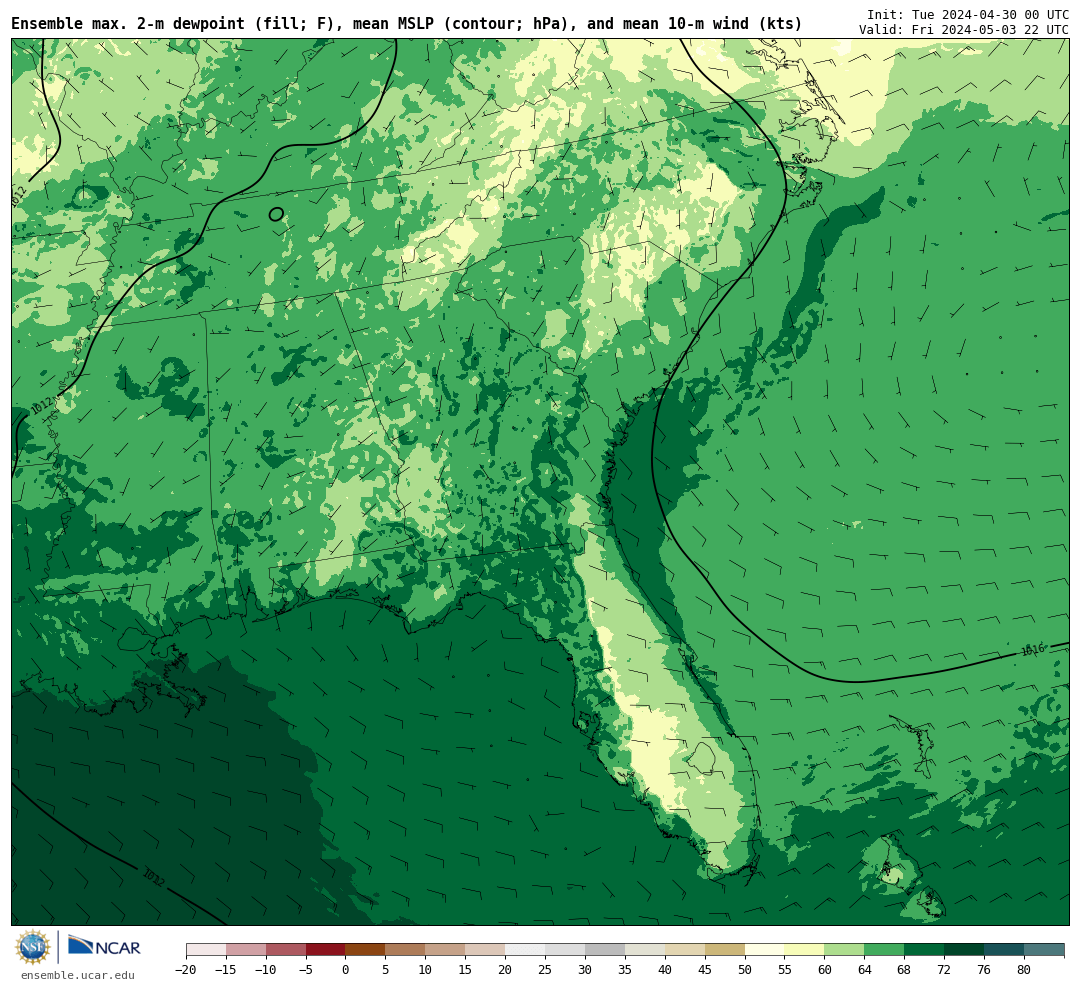Select the 'Init: Tue 2024-04-30 00 UTC' text
Screen dimensions: 1080x988
tap(967, 14)
